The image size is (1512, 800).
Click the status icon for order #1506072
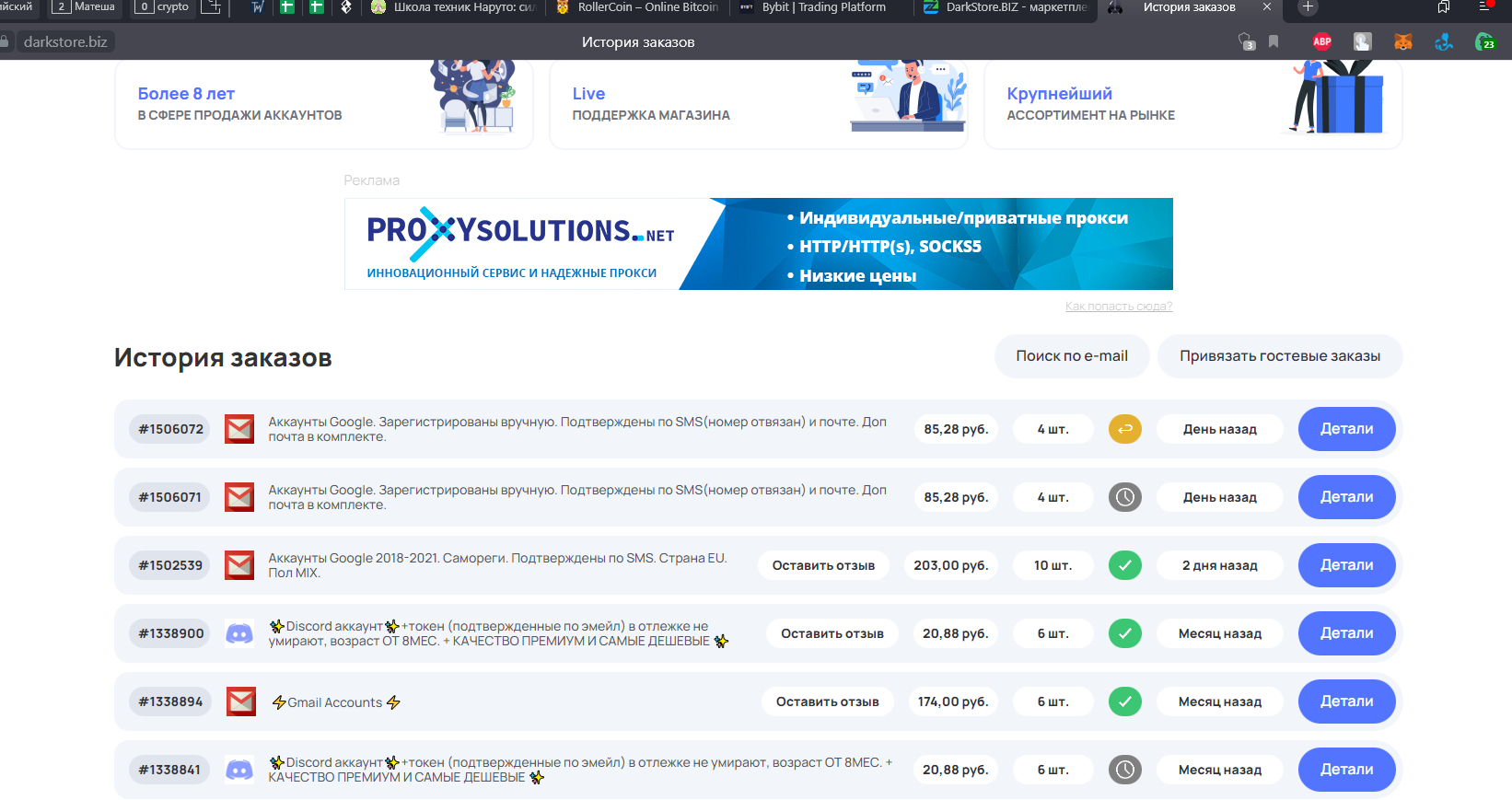pyautogui.click(x=1125, y=429)
